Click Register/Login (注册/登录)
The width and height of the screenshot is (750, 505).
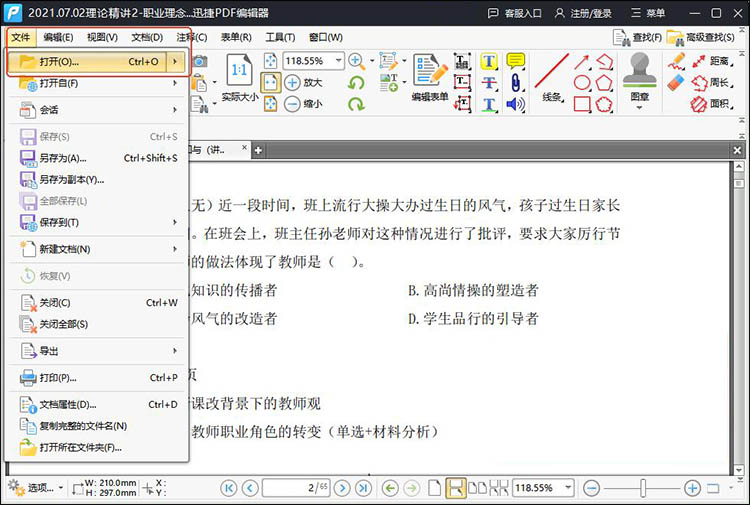(x=583, y=13)
